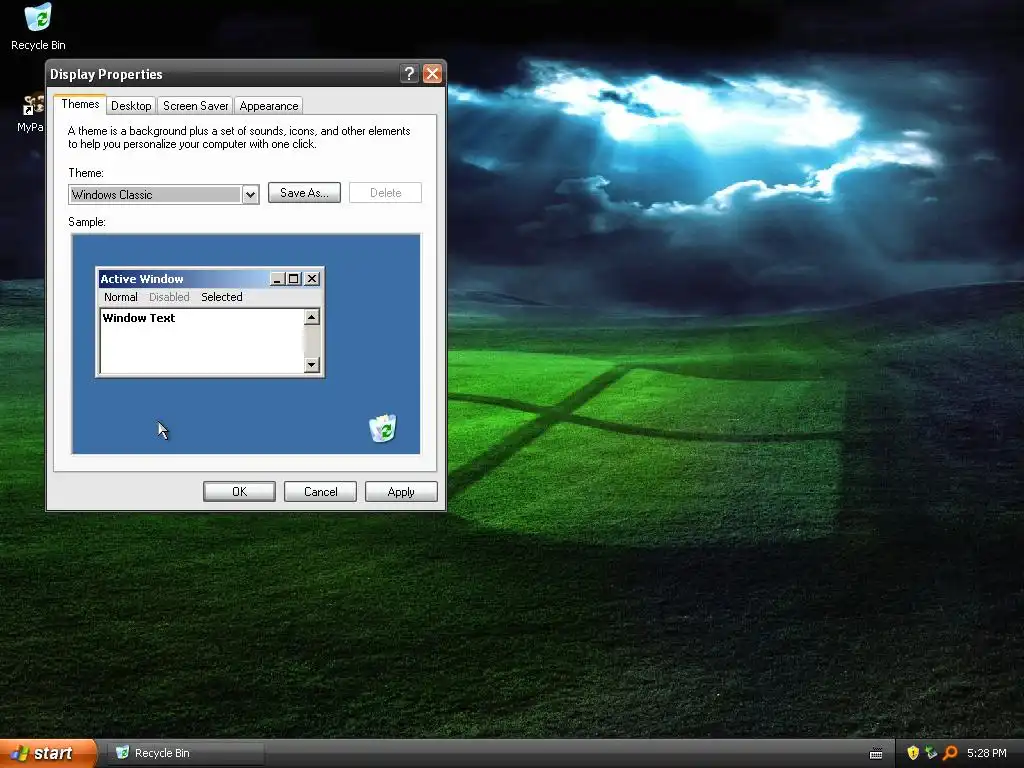
Task: Click the Window Text in the sample preview
Action: click(x=138, y=318)
